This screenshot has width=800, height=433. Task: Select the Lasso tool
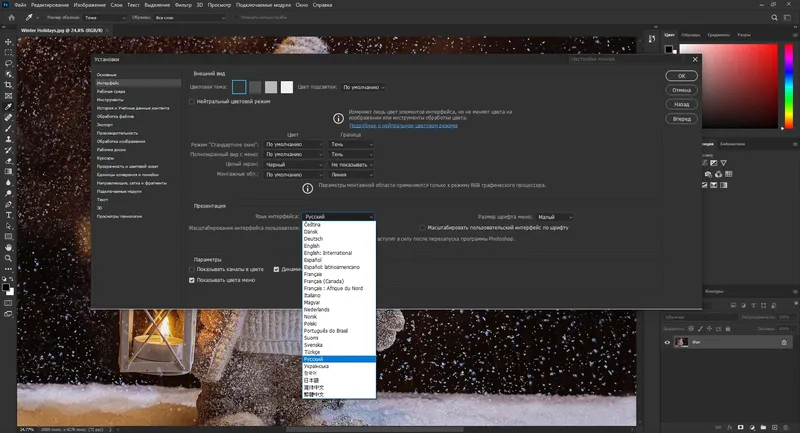pos(8,63)
